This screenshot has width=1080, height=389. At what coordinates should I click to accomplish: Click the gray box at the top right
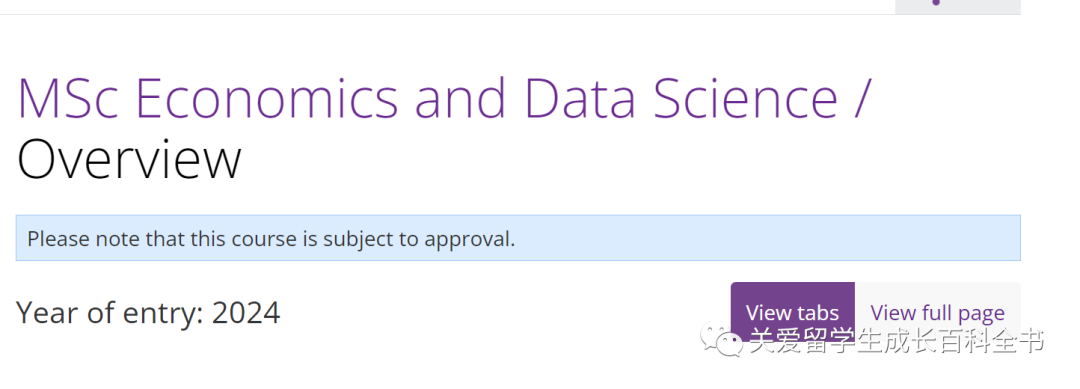point(957,7)
